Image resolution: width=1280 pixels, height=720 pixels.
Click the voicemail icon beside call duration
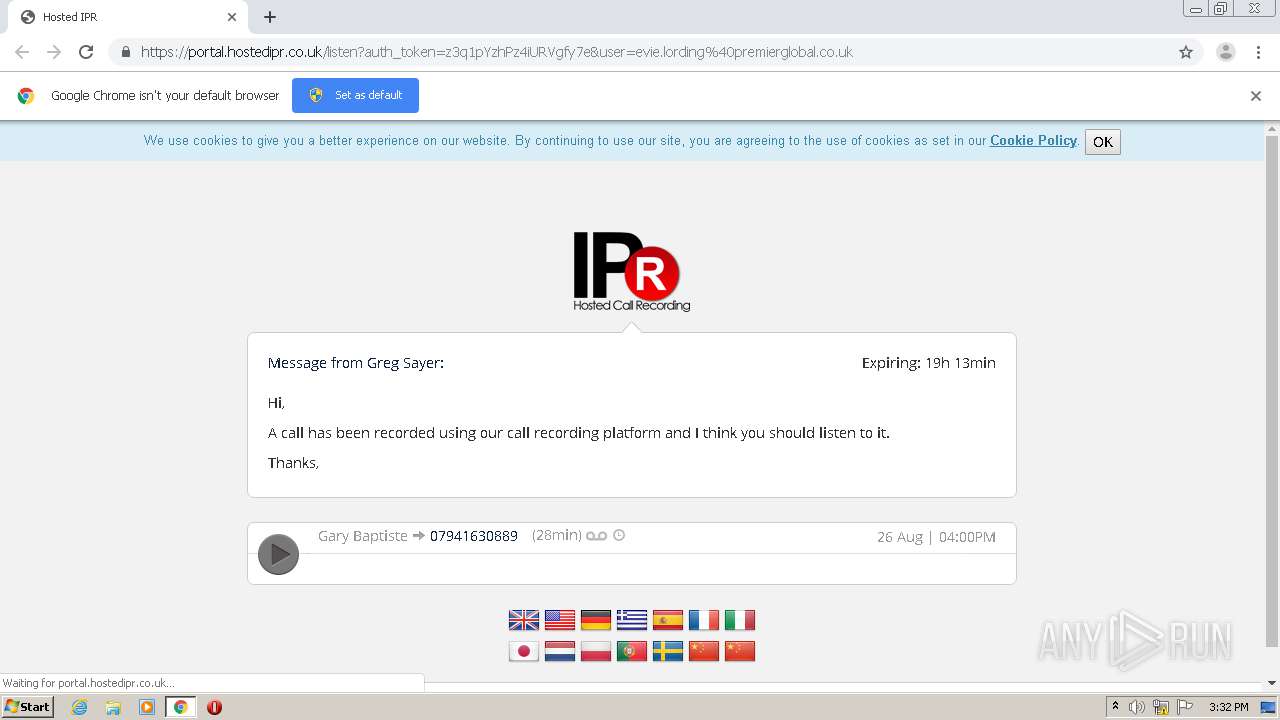597,536
